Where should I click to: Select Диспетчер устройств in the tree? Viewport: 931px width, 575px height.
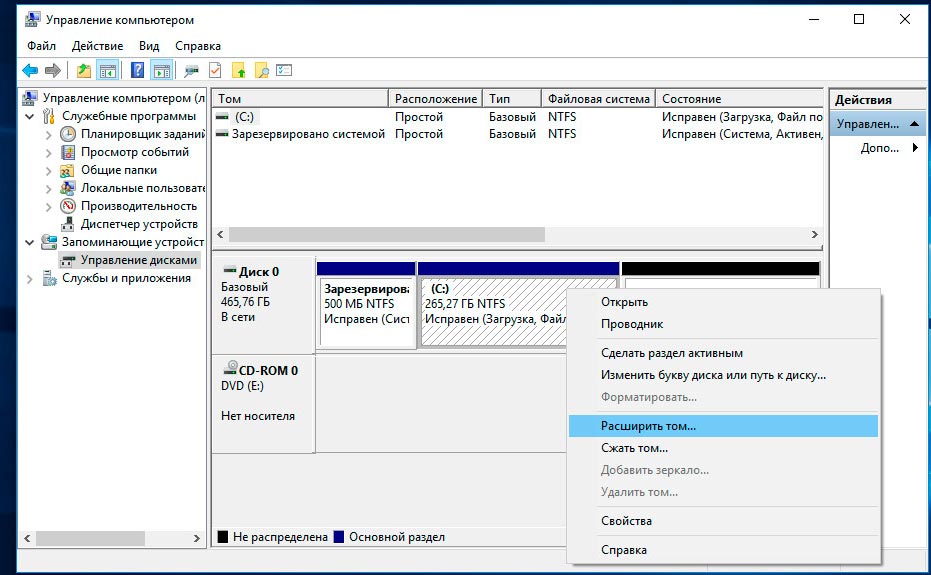point(138,224)
